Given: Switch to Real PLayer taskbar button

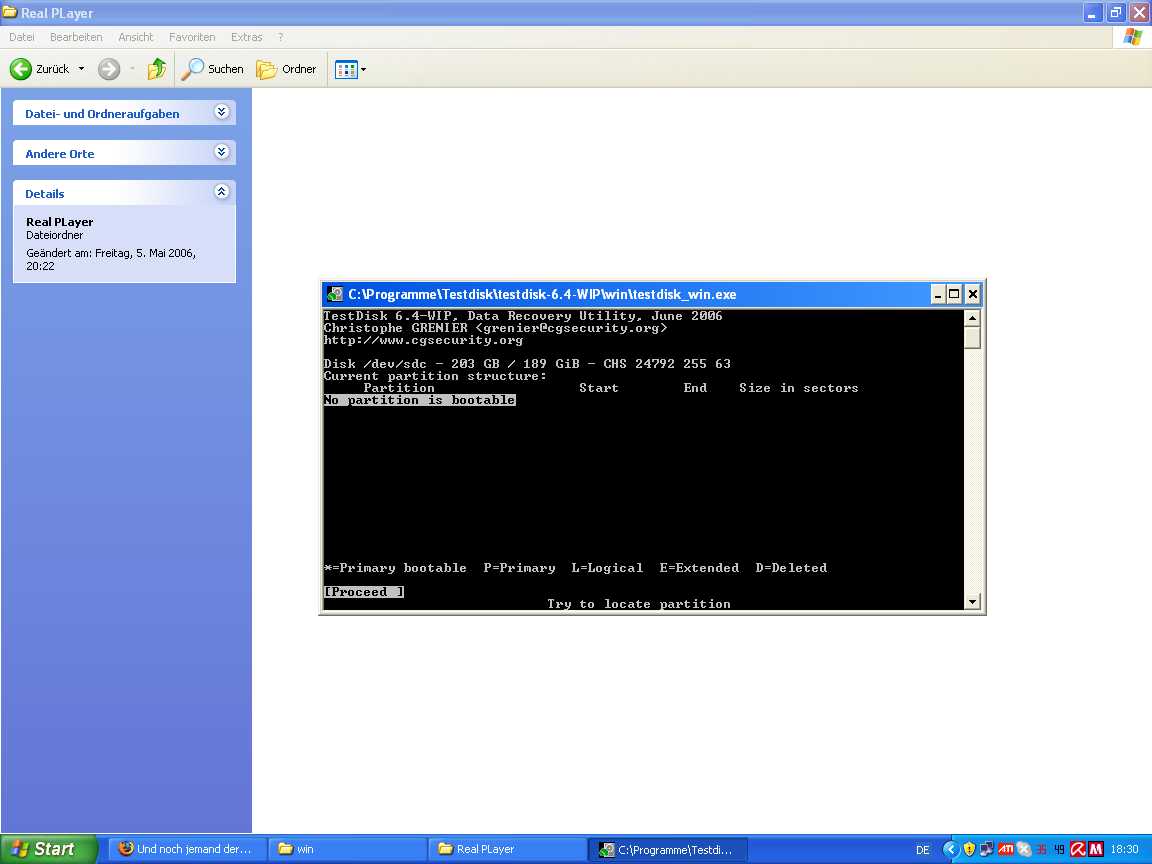Looking at the screenshot, I should pyautogui.click(x=507, y=849).
